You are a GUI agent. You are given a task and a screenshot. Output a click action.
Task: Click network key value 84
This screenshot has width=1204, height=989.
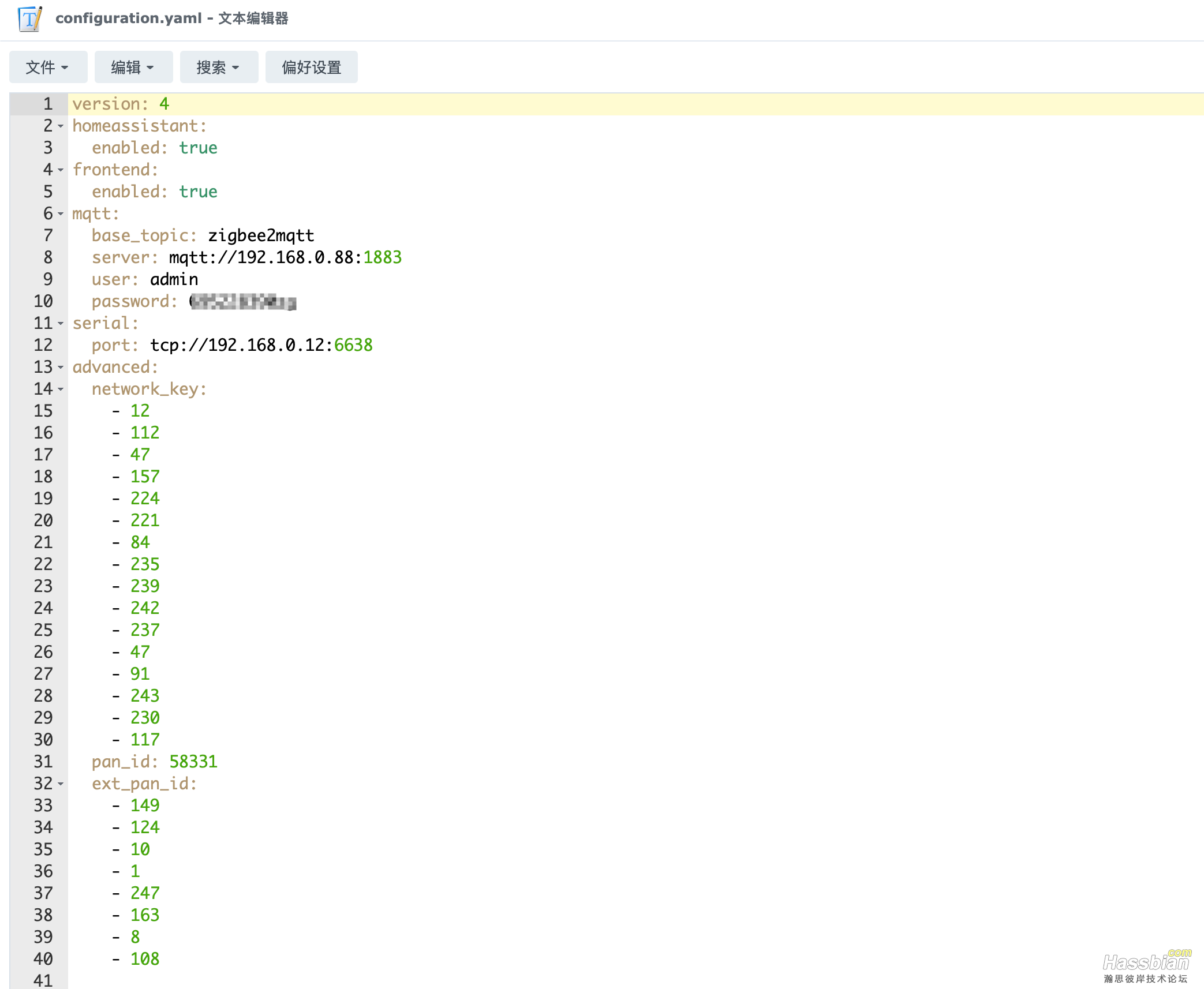pyautogui.click(x=140, y=543)
